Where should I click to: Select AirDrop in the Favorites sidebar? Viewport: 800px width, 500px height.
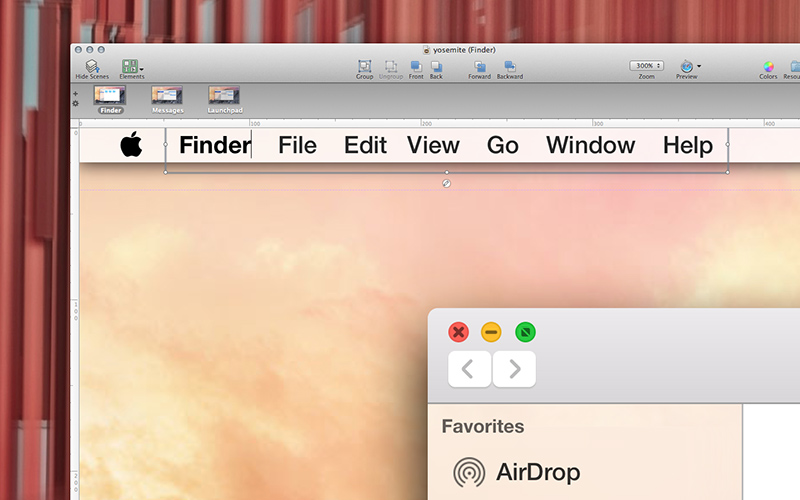[x=537, y=472]
